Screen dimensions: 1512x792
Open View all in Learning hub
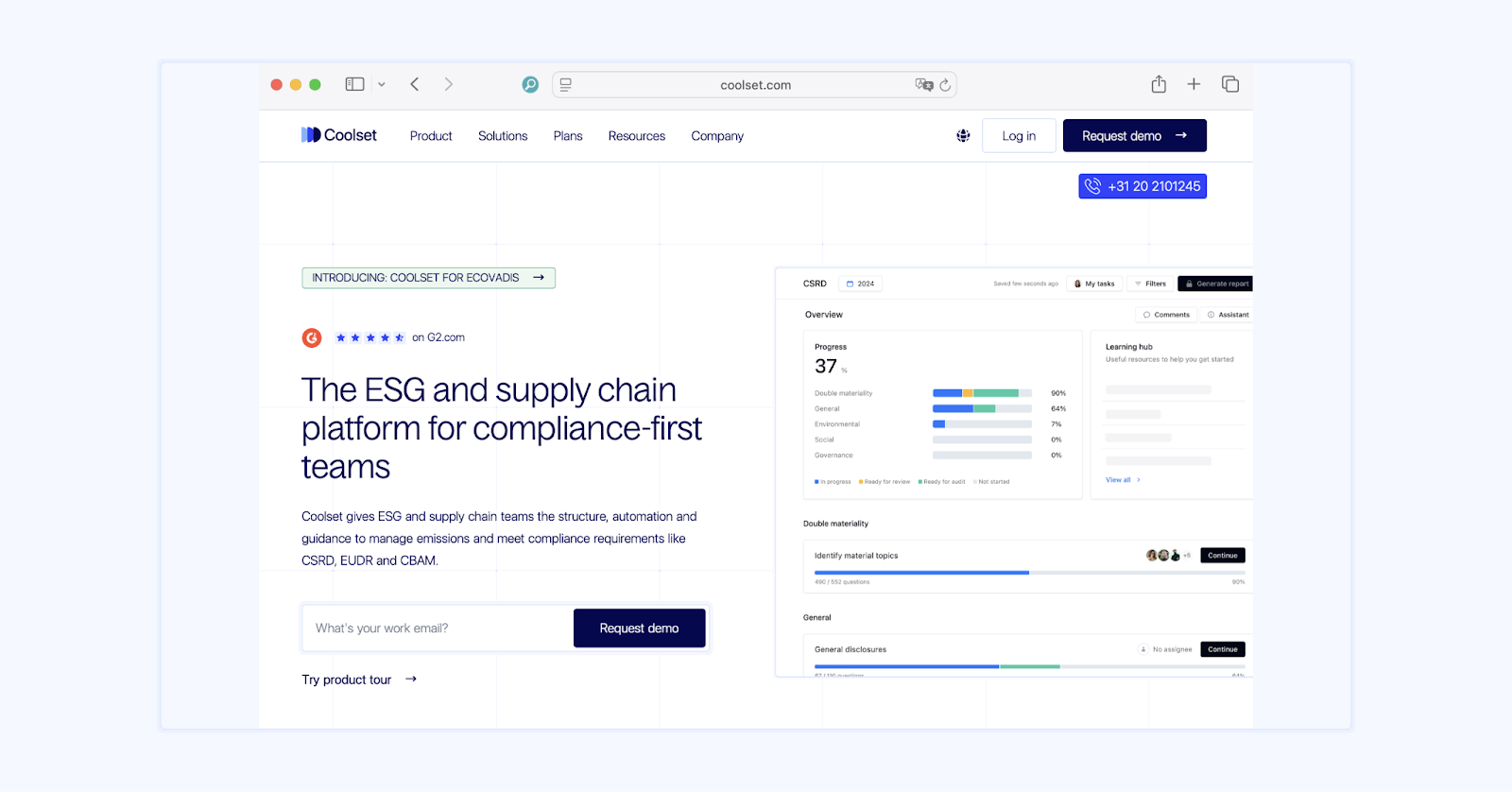[x=1123, y=480]
